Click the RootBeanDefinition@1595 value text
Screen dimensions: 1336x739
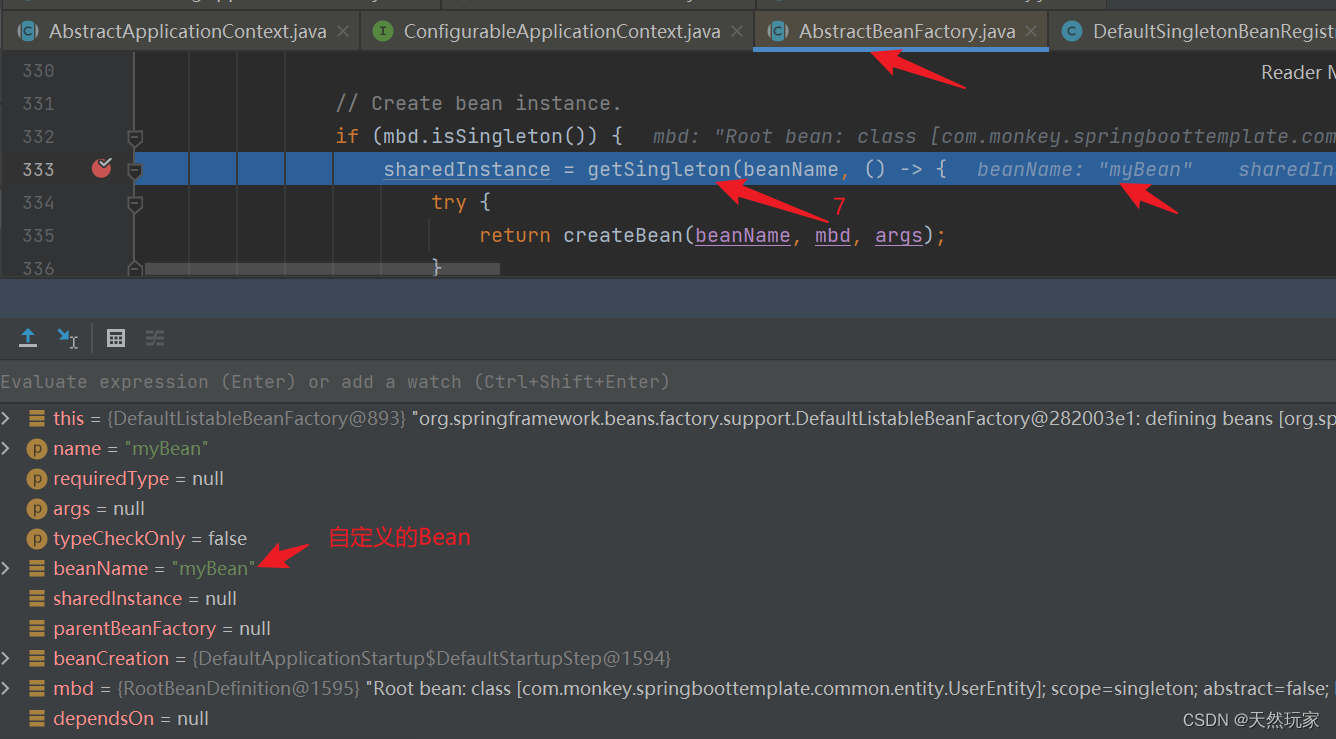(x=239, y=688)
